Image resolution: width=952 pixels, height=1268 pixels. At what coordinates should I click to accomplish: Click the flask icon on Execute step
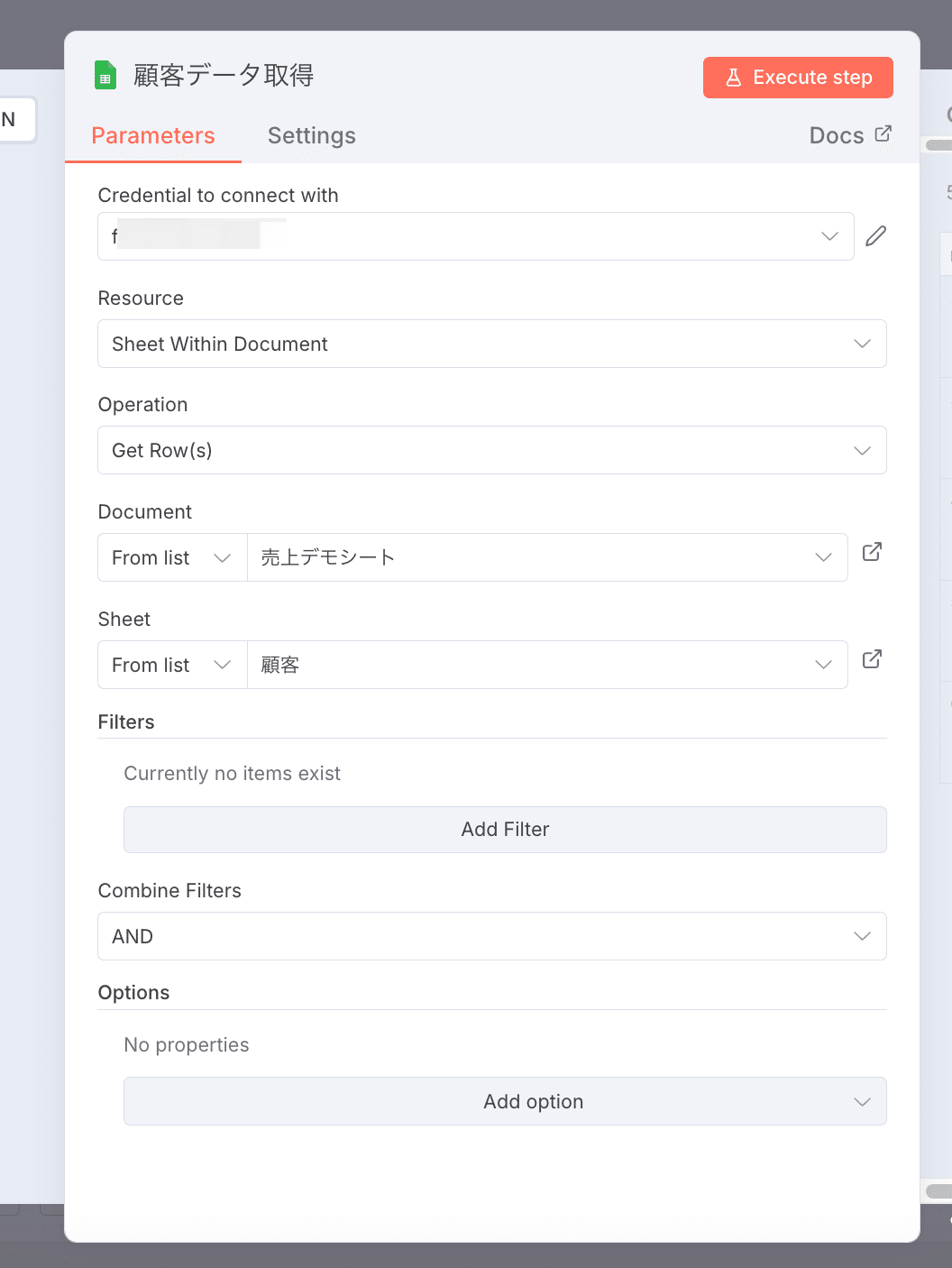734,78
